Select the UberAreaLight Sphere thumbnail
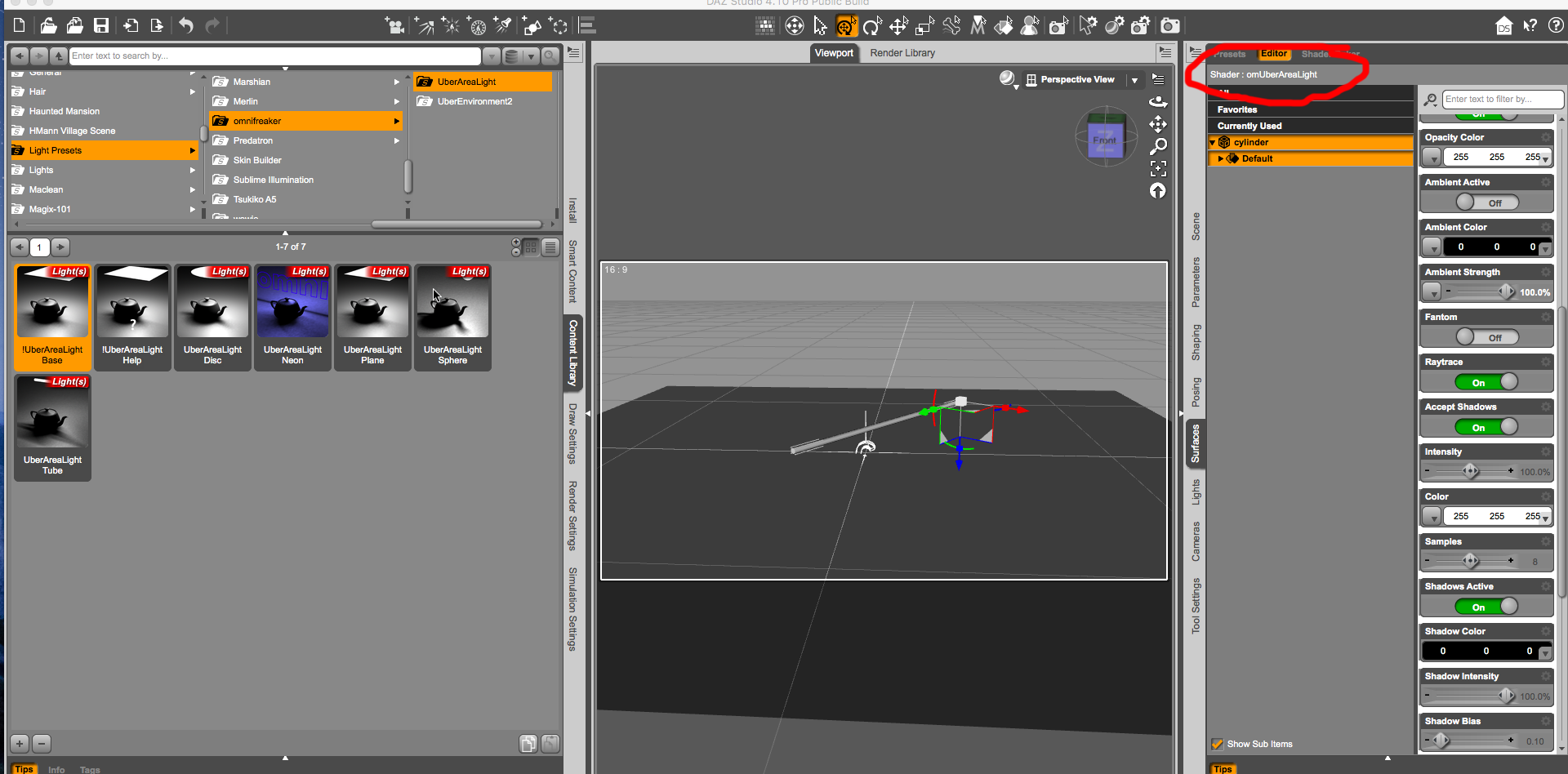The image size is (1568, 774). pos(452,317)
